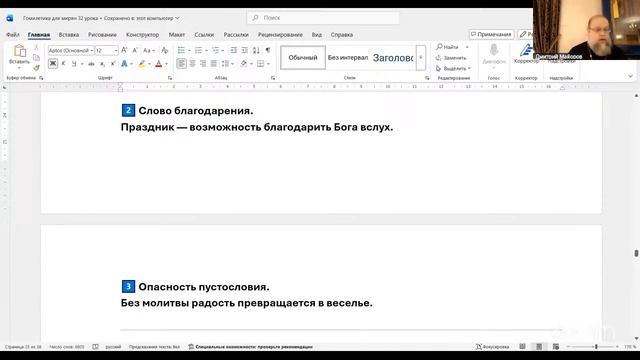The height and width of the screenshot is (360, 640).
Task: Activate the Format Painter brush icon
Action: tap(36, 68)
